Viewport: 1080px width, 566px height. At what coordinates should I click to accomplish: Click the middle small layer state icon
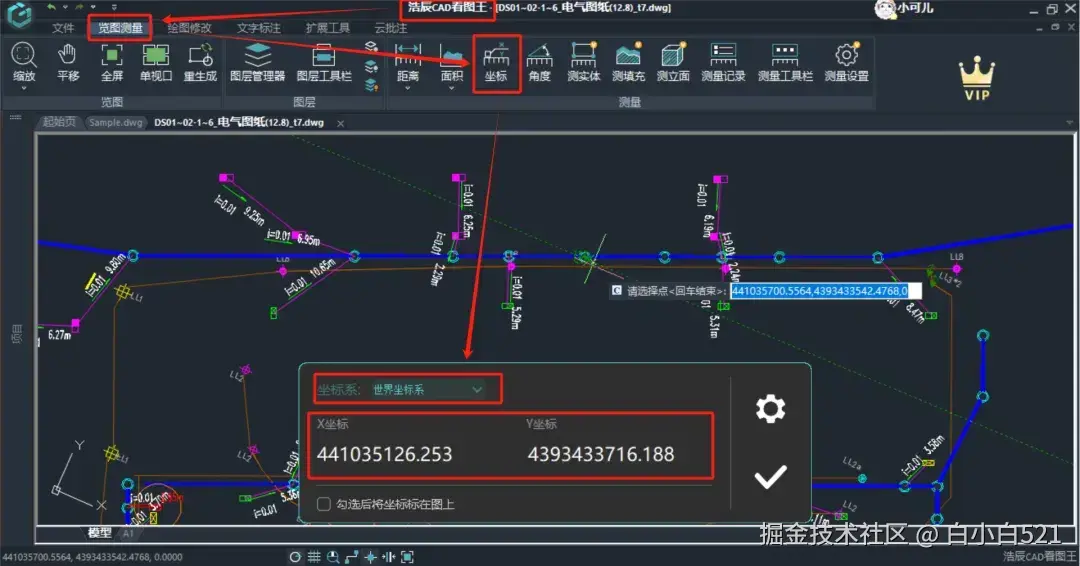371,67
